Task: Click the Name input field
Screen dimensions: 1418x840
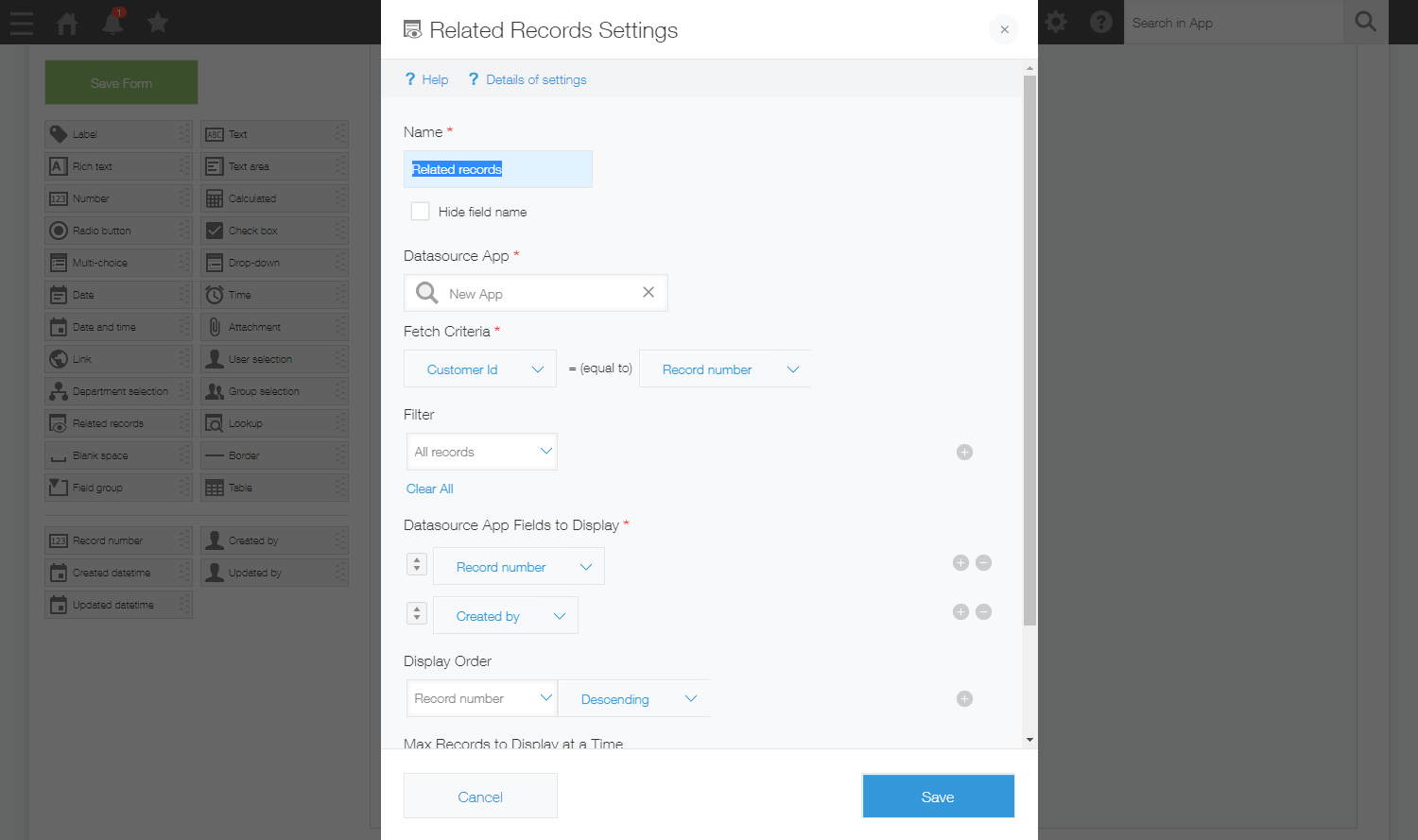Action: [498, 169]
